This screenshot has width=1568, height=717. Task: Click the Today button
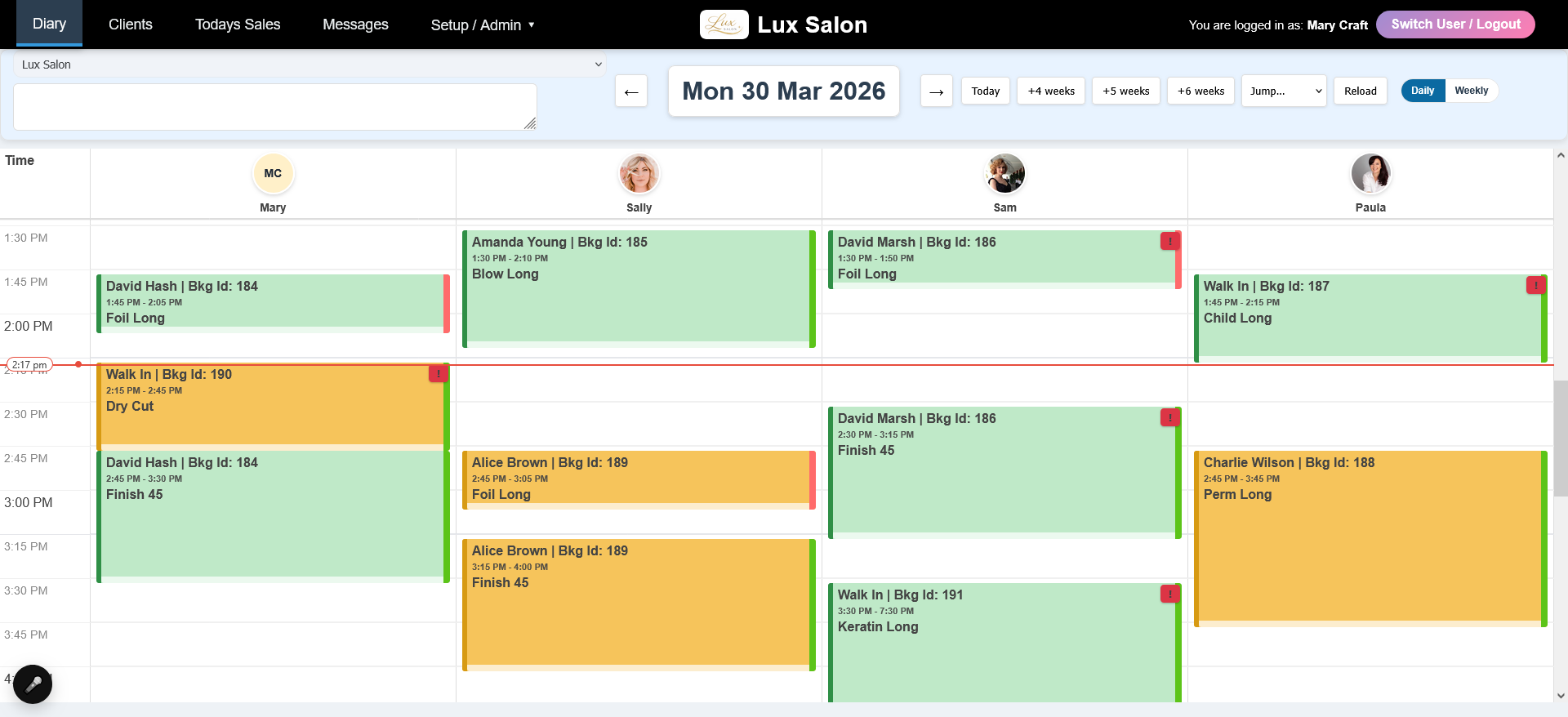coord(986,91)
